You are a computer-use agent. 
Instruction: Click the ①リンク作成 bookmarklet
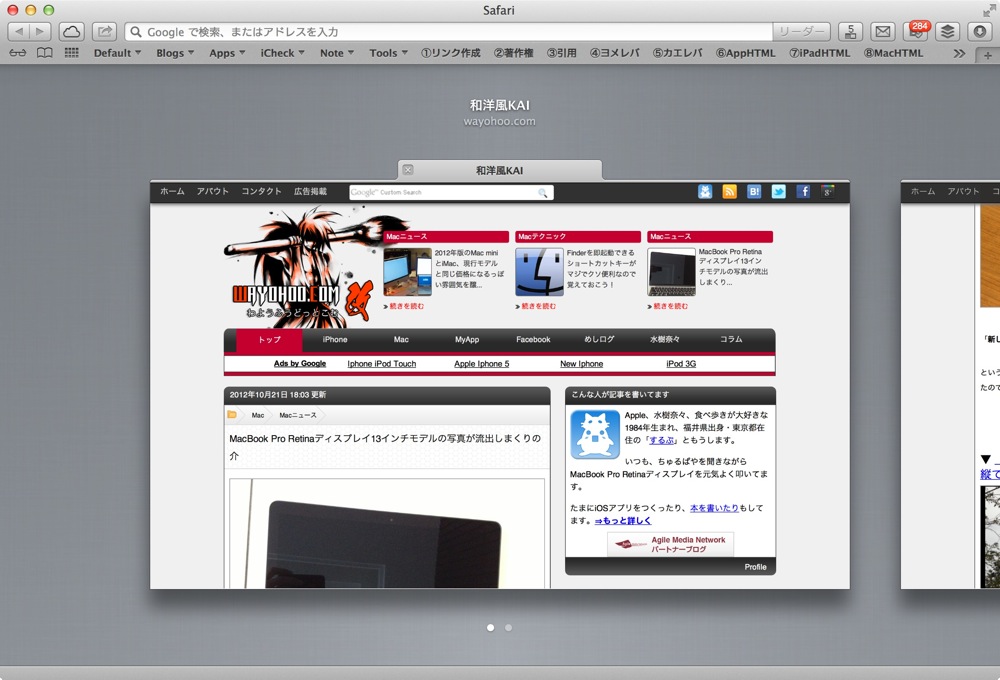tap(450, 53)
